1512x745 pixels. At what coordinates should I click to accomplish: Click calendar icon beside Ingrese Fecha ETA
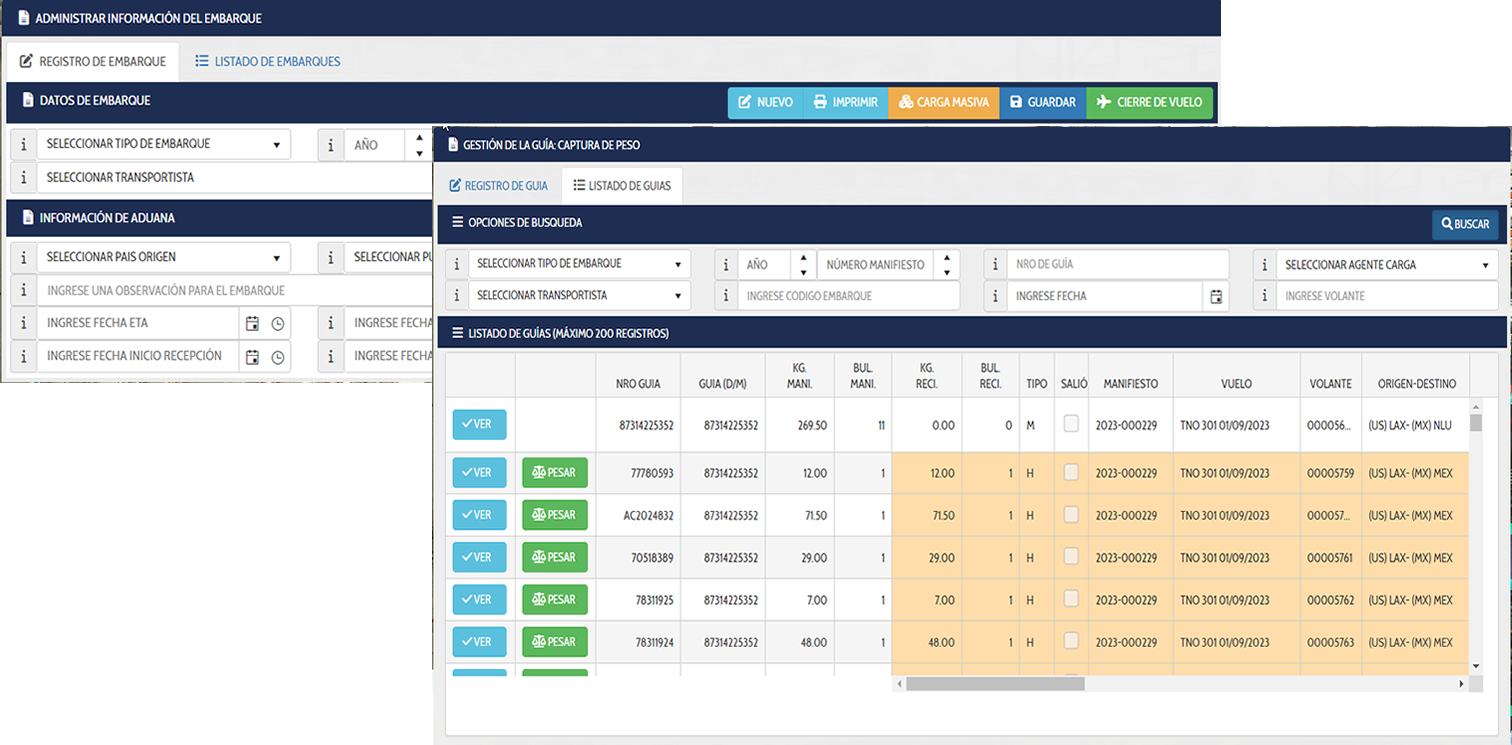[252, 324]
